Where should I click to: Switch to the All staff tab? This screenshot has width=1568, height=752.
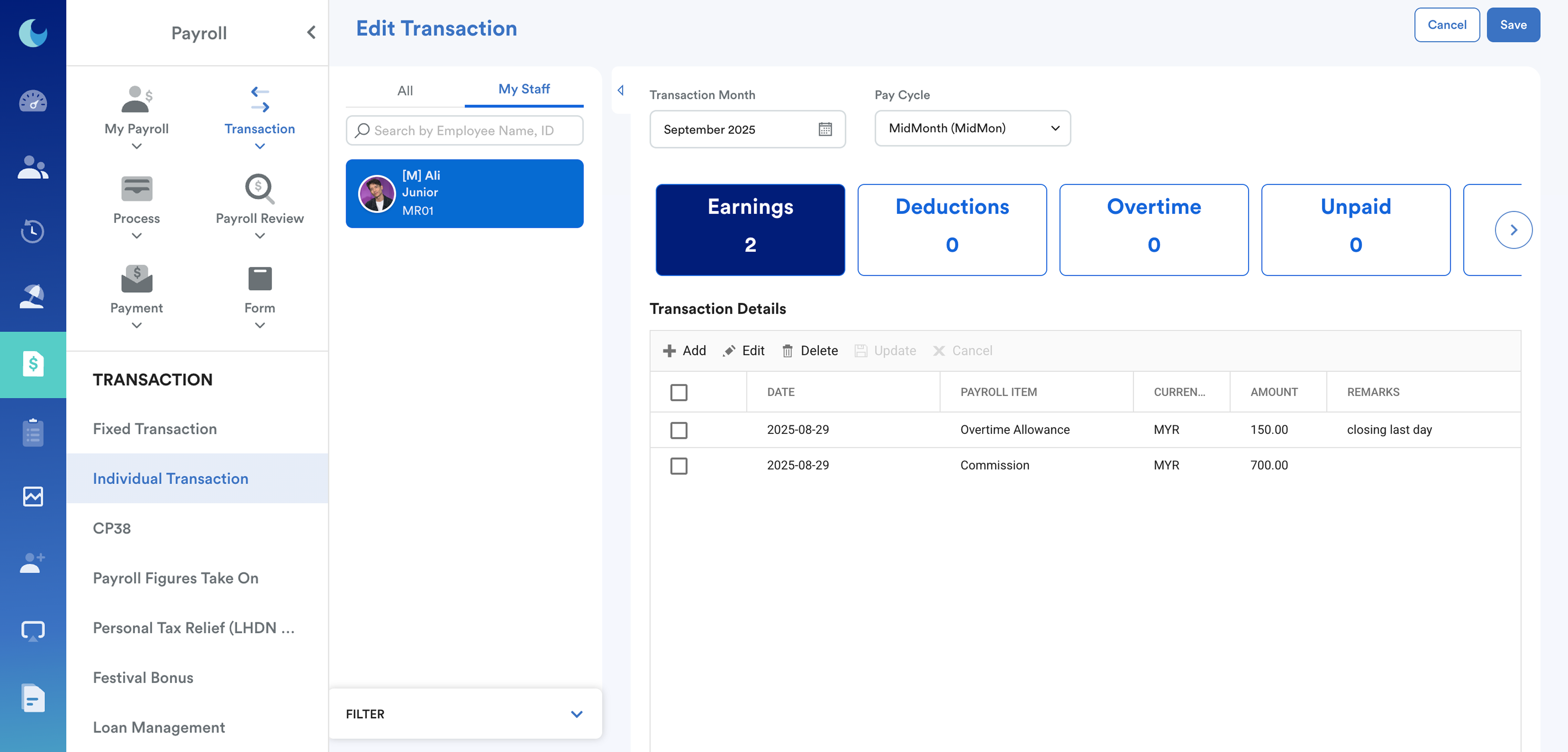click(x=405, y=91)
